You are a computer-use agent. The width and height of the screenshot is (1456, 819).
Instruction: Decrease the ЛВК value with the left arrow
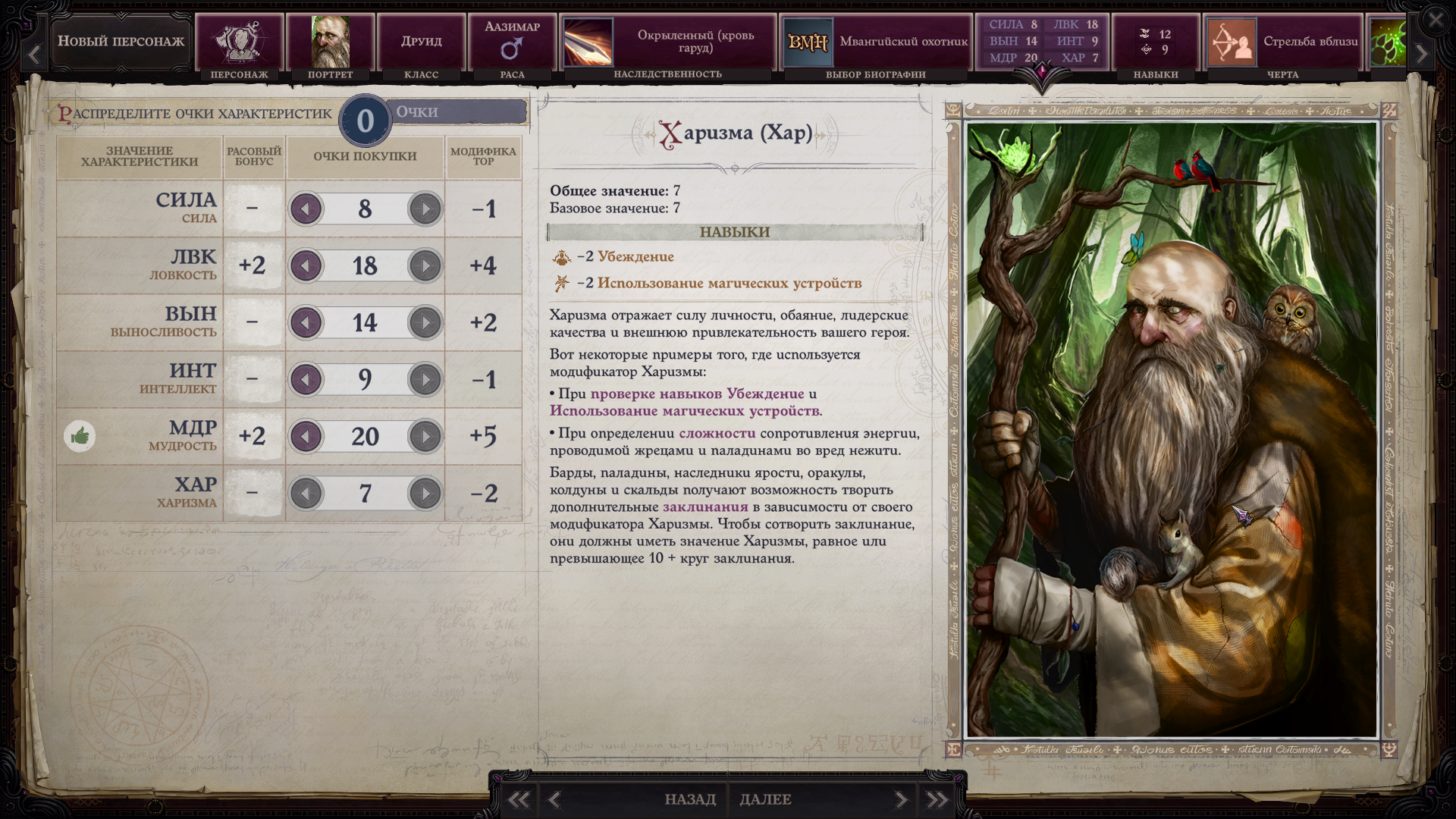306,265
